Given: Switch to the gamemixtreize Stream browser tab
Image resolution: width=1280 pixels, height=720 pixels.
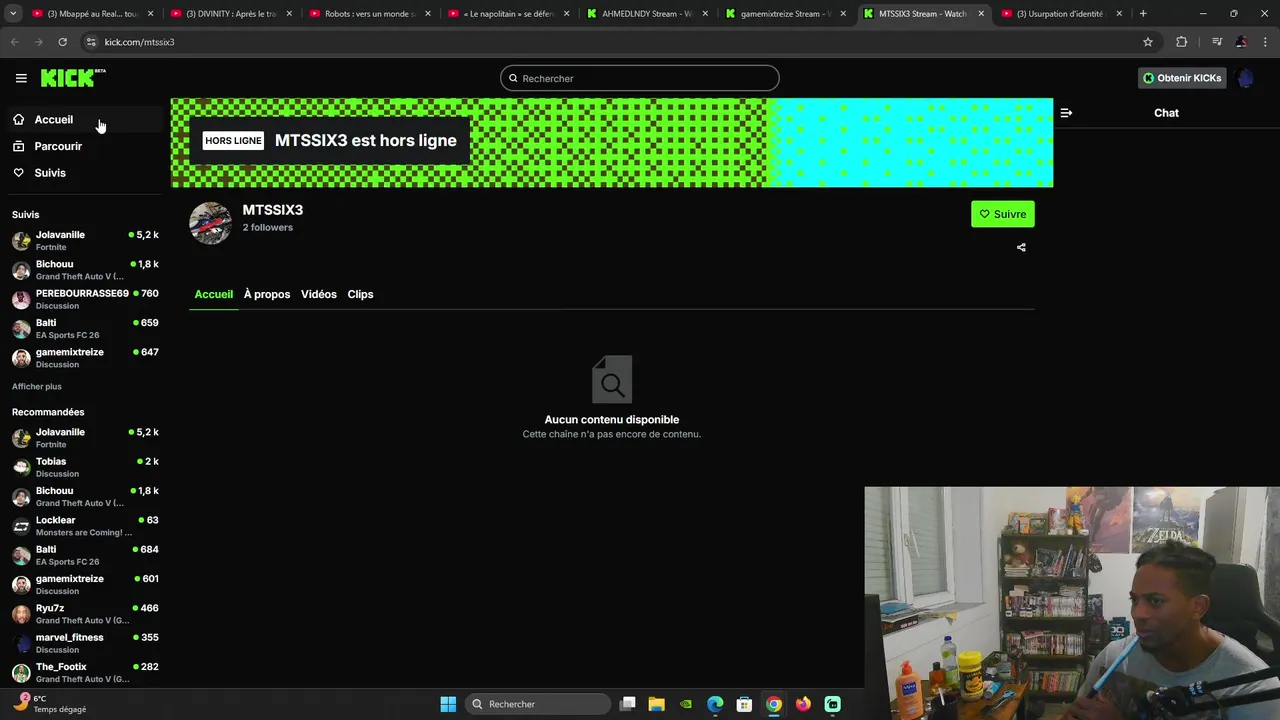Looking at the screenshot, I should [786, 14].
